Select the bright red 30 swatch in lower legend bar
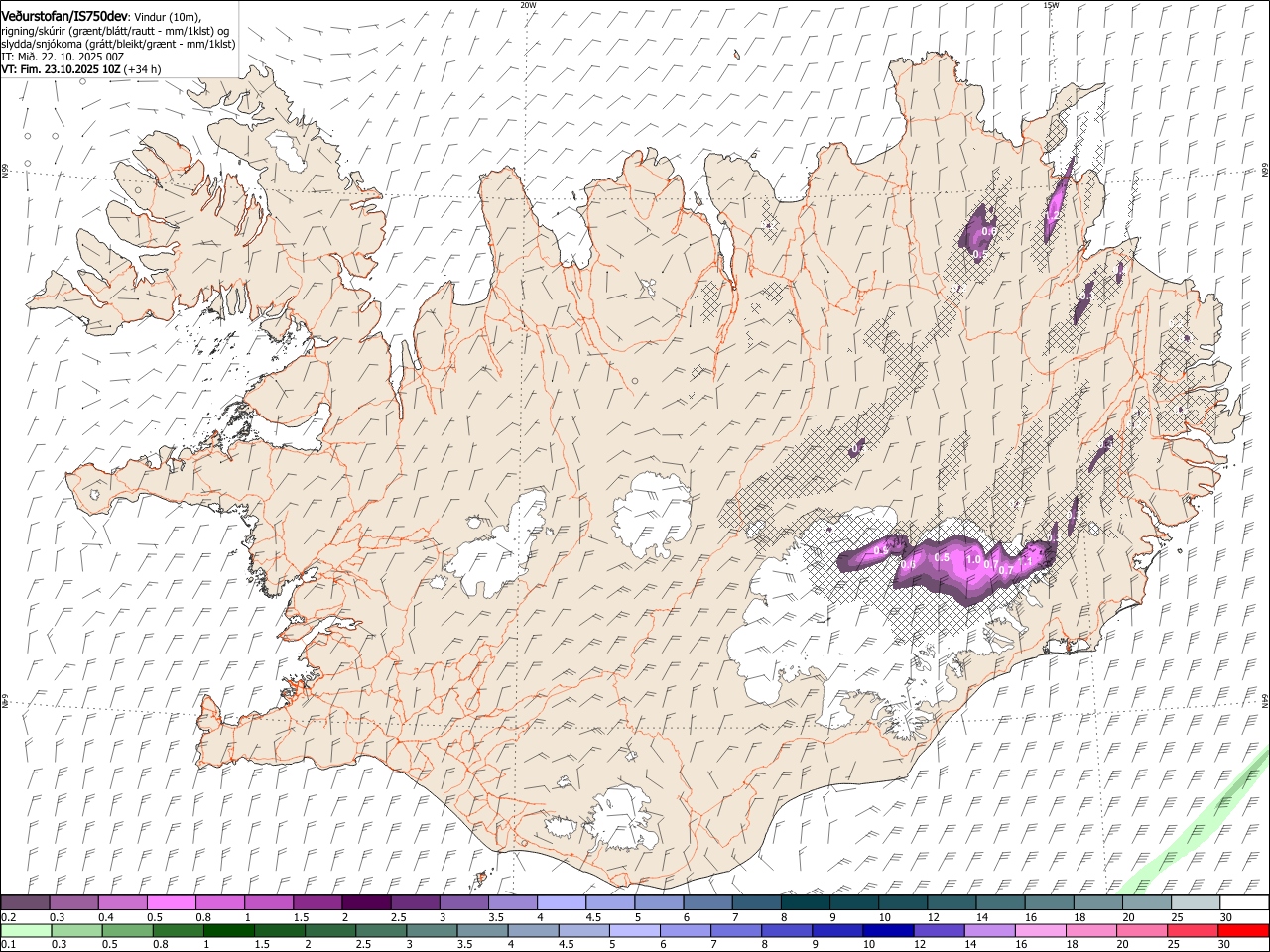The width and height of the screenshot is (1270, 952). (x=1244, y=931)
